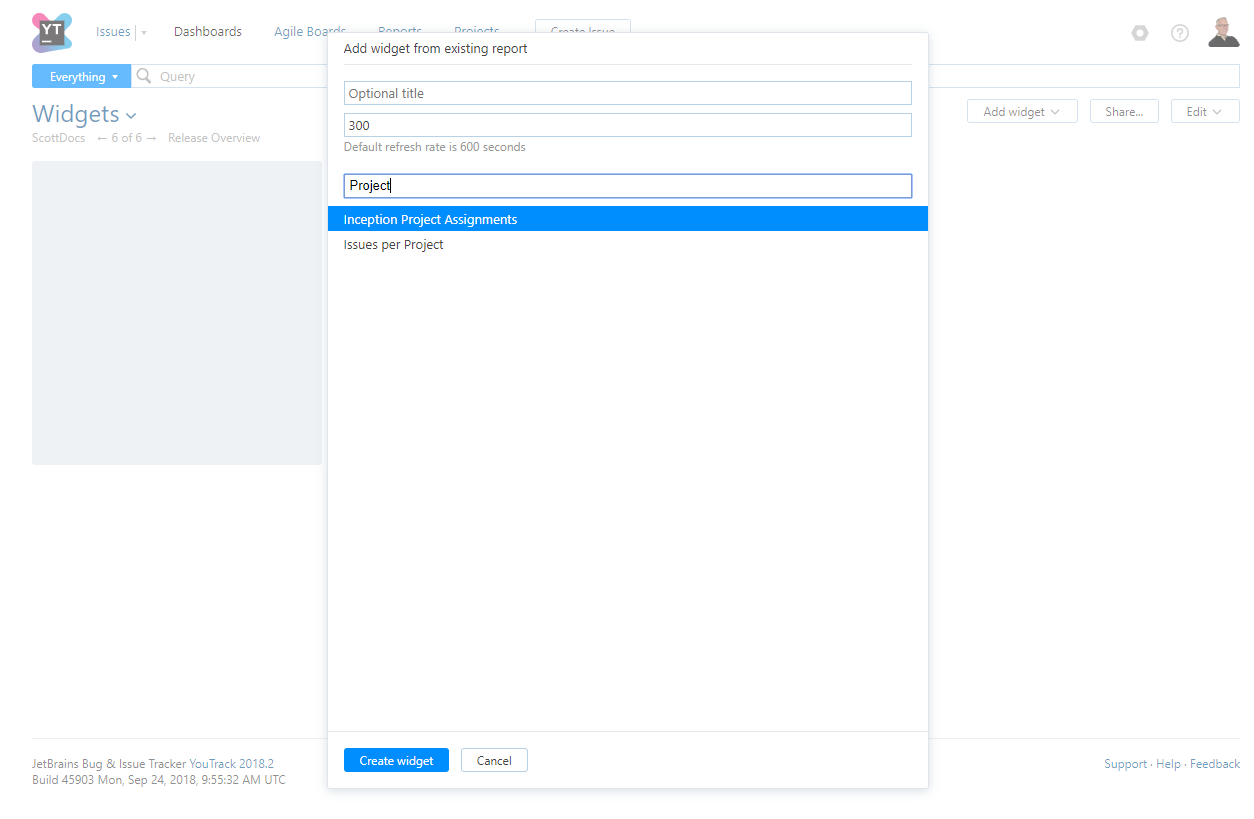Expand the Widgets dashboard title chevron

tap(131, 116)
